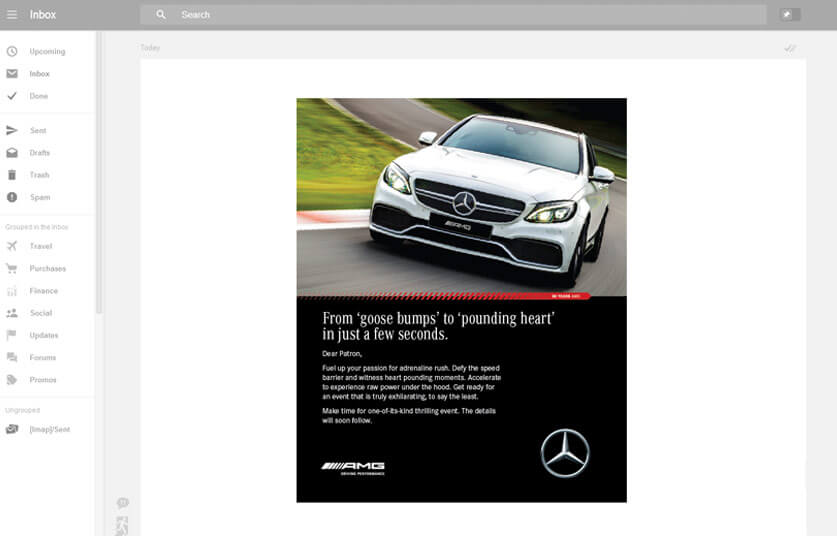Click the Spam warning icon
837x536 pixels.
[12, 197]
